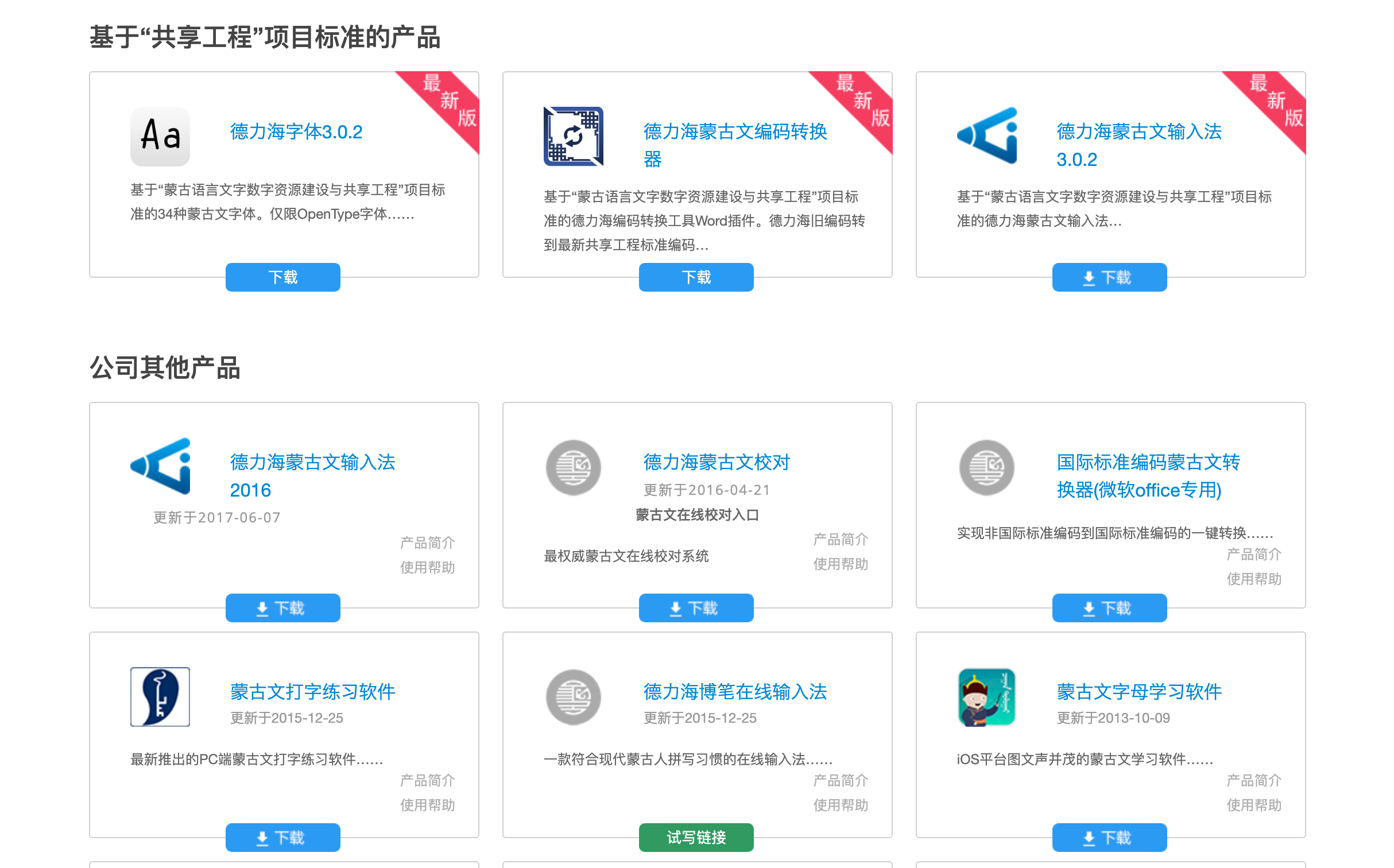Viewport: 1394px width, 868px height.
Task: Download 德力海字体3.0.2
Action: pyautogui.click(x=282, y=277)
